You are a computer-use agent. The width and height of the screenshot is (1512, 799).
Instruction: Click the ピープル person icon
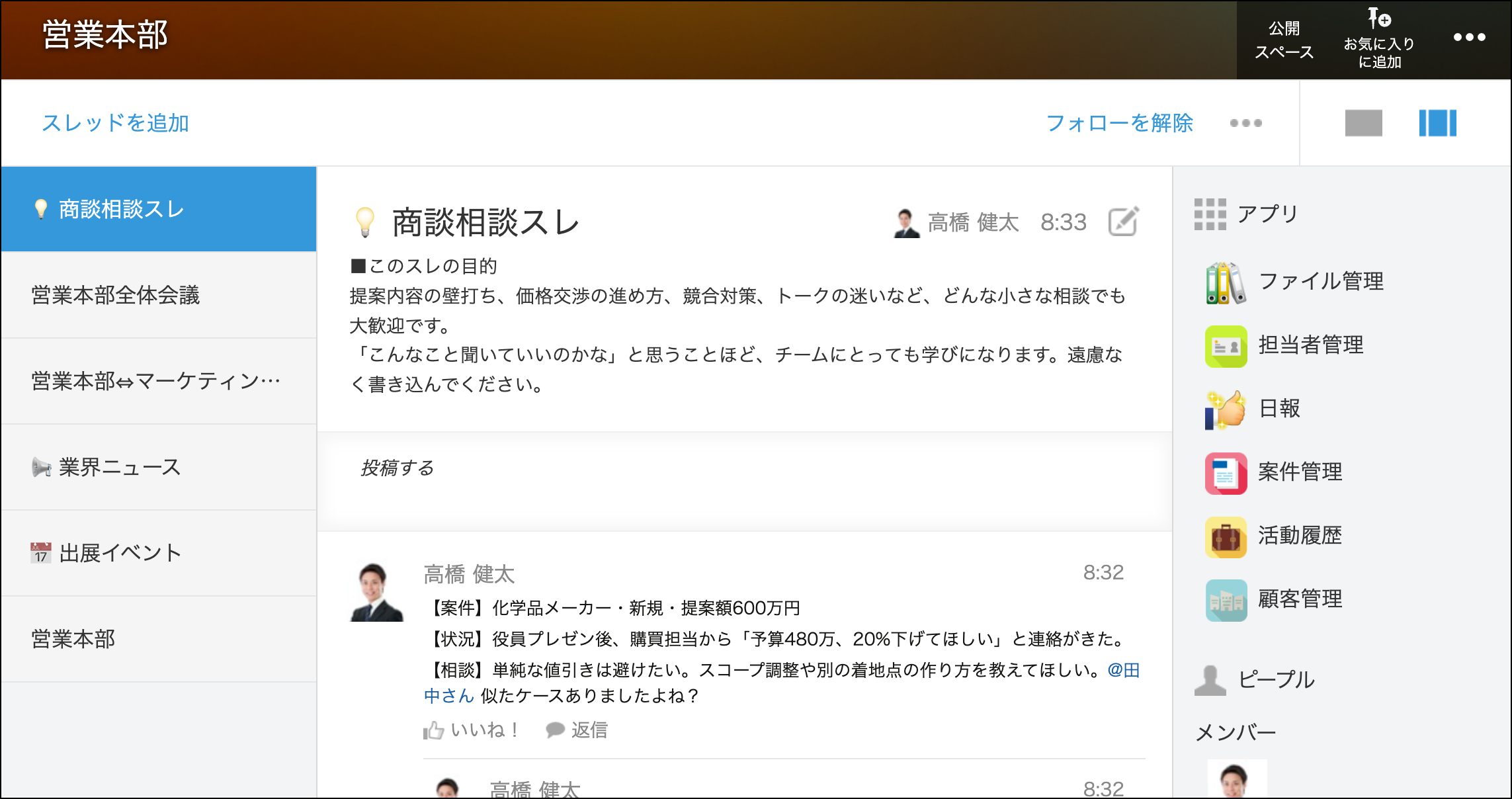[x=1210, y=680]
